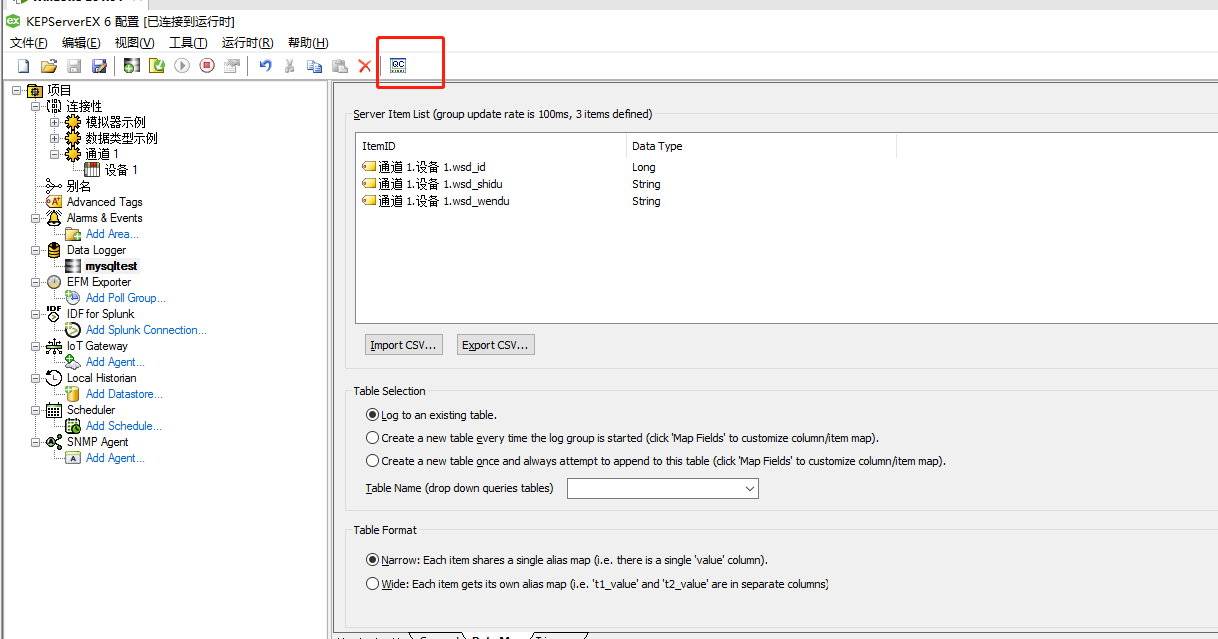This screenshot has width=1218, height=639.
Task: Stop the runtime service
Action: pos(209,65)
